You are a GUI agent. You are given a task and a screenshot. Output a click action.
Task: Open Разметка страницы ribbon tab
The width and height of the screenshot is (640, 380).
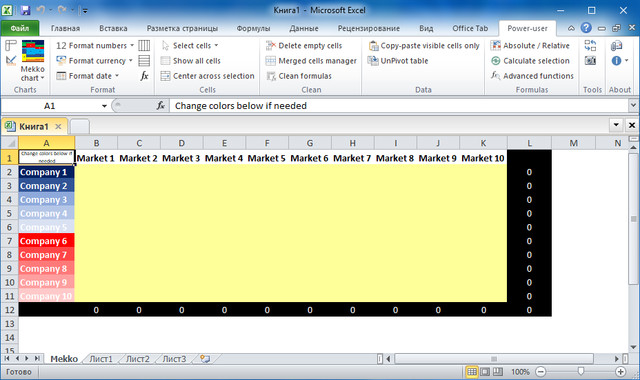coord(182,28)
